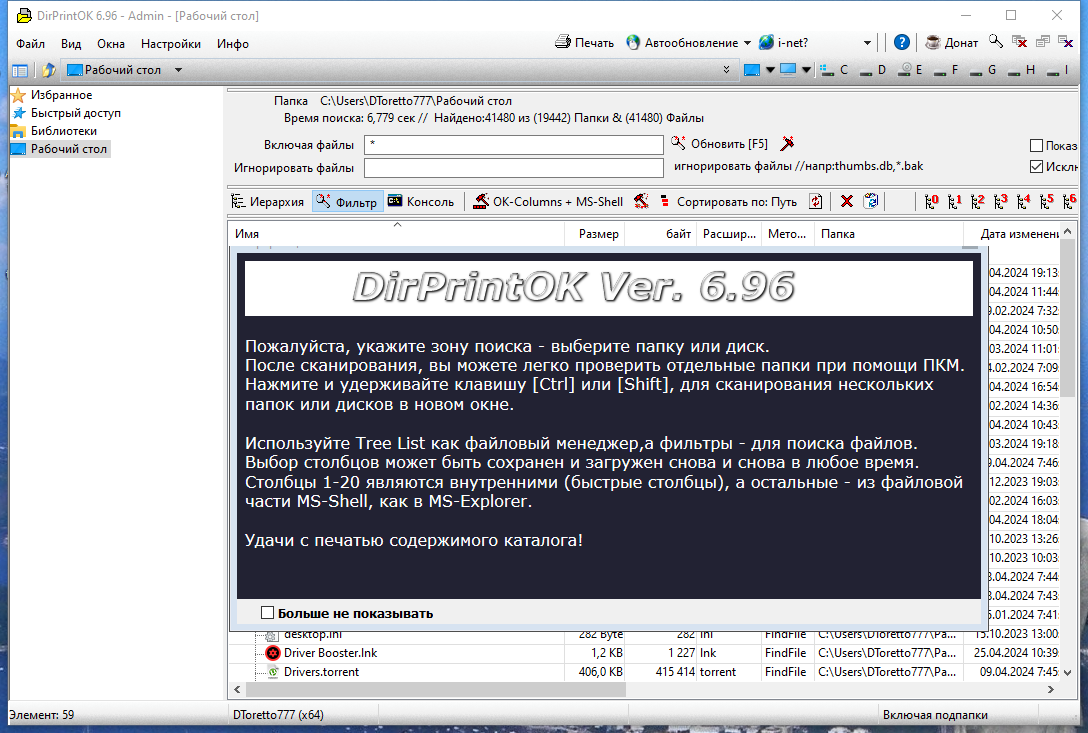Expand tree to level 2 icon
Image resolution: width=1088 pixels, height=733 pixels.
click(x=977, y=201)
